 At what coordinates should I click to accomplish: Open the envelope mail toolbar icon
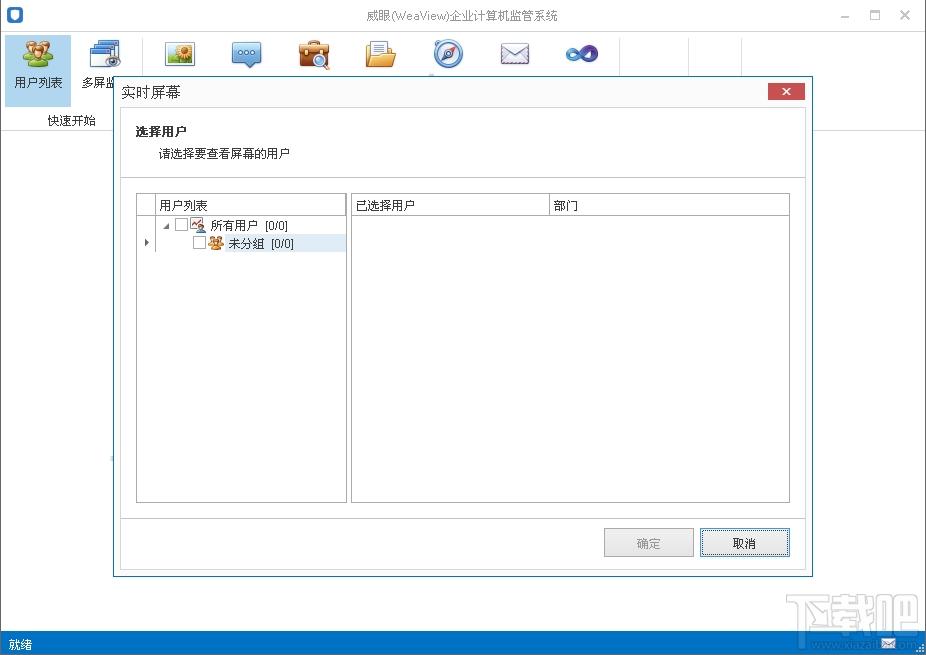515,54
